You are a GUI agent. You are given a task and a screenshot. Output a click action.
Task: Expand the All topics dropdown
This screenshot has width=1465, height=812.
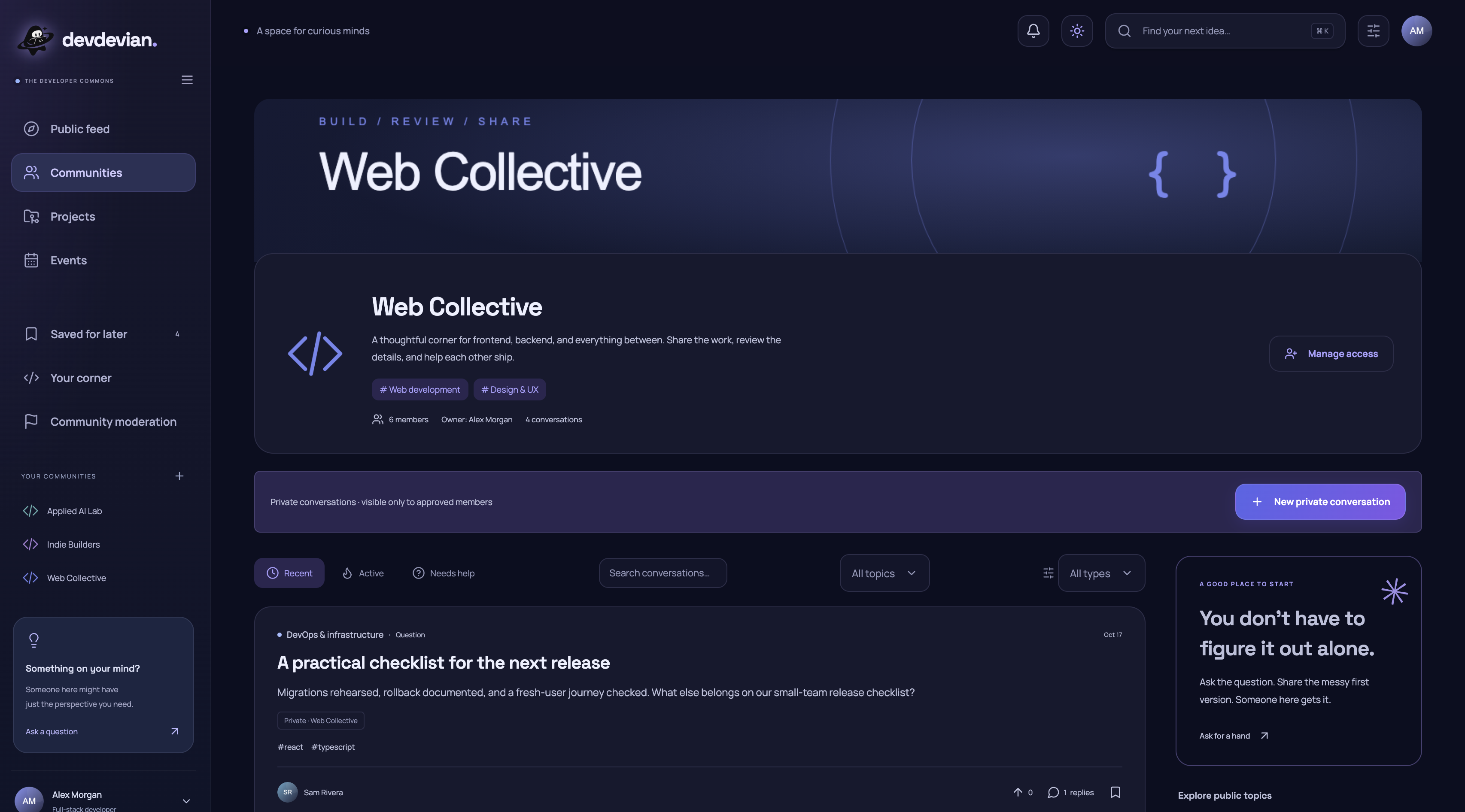tap(884, 573)
